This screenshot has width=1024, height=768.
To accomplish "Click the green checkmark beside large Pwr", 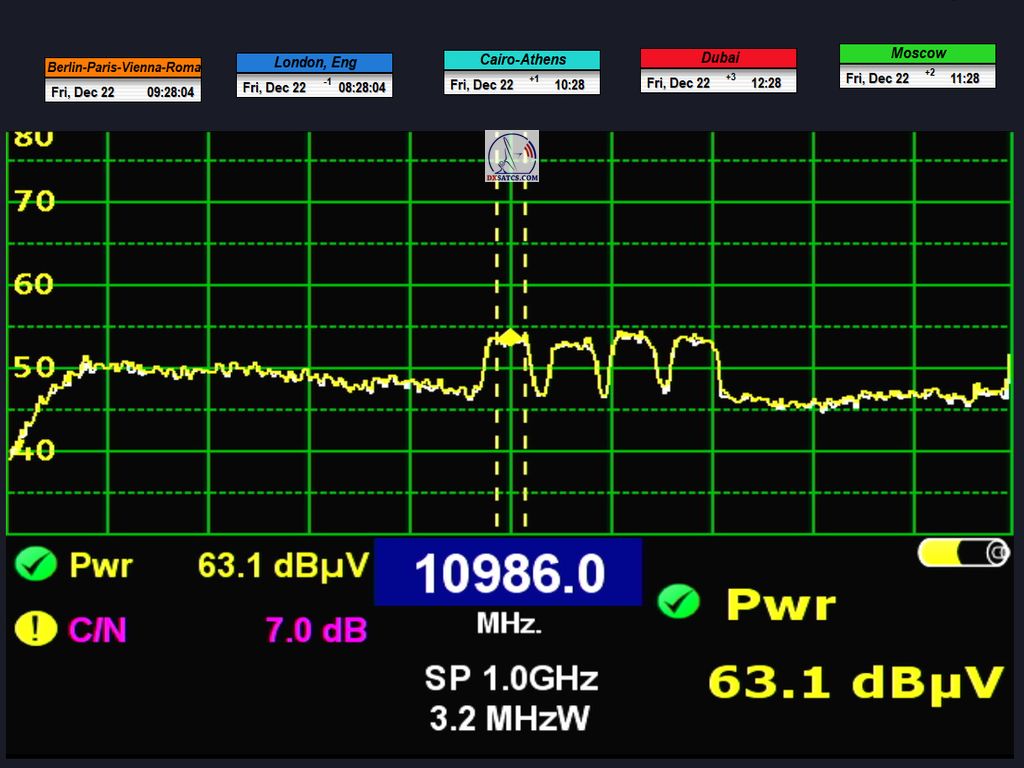I will coord(678,602).
